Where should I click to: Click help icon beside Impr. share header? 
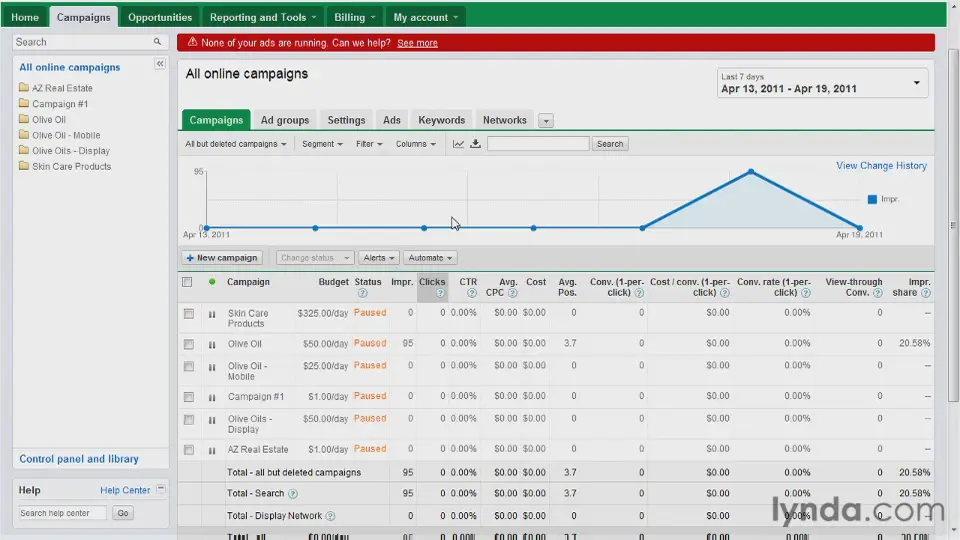pyautogui.click(x=926, y=293)
